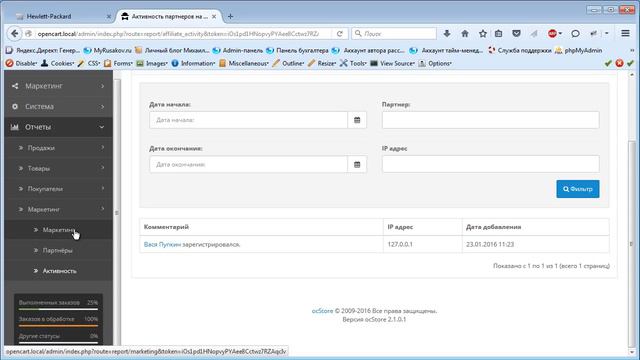The image size is (640, 360).
Task: Reload the page with the refresh icon
Action: coord(340,34)
